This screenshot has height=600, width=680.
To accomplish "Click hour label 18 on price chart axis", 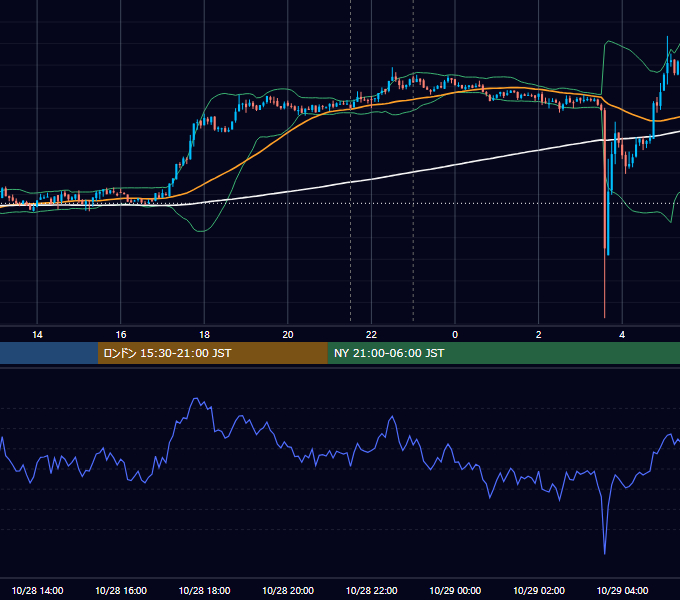I will [x=204, y=335].
